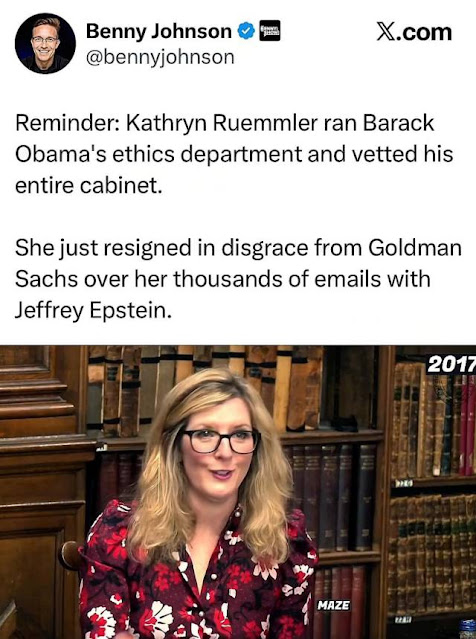Click the word "Reminder:" in the tweet

pos(67,123)
